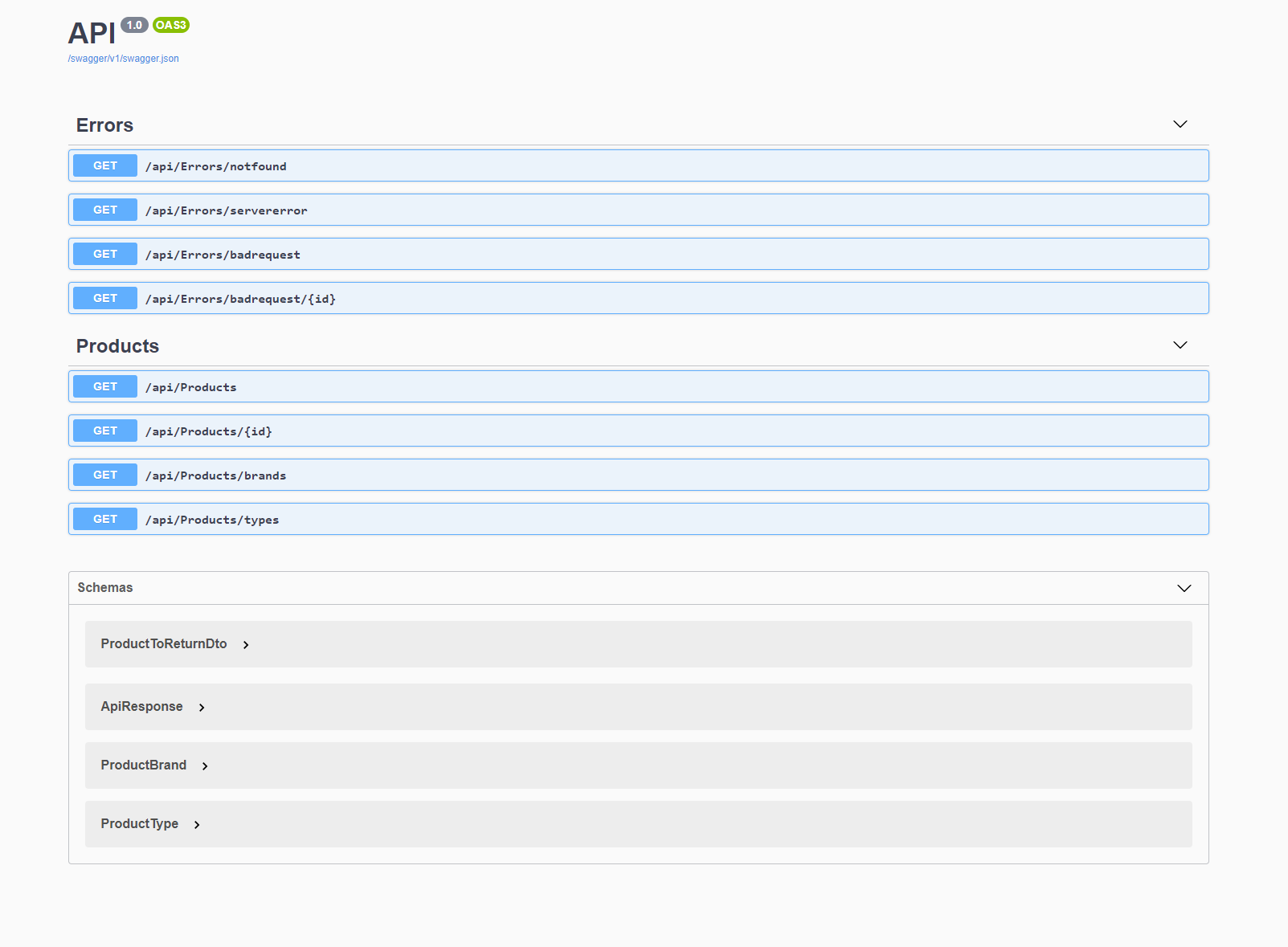Screen dimensions: 1288x947
Task: Open endpoint path /api/Products/types
Action: coord(212,520)
